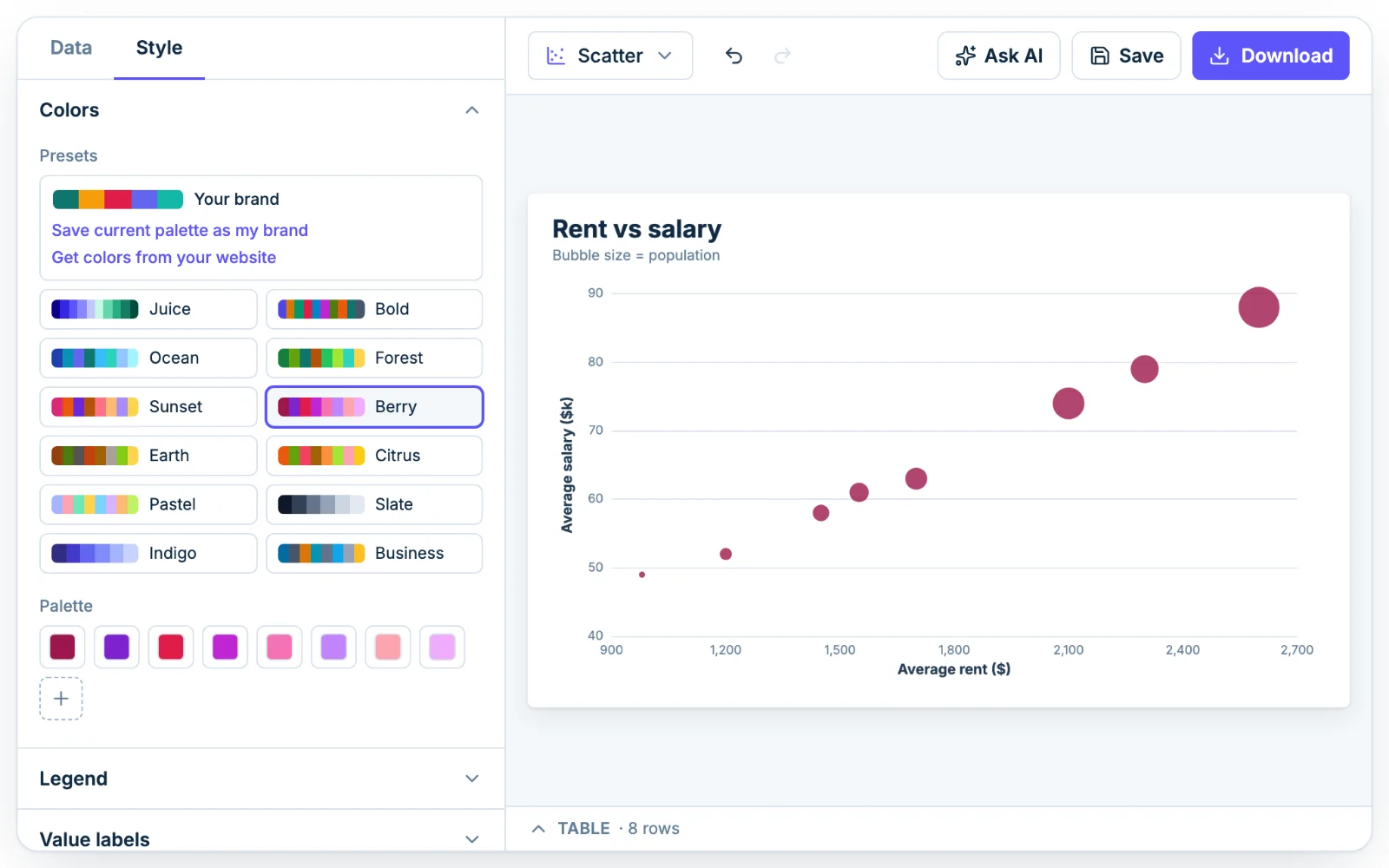Viewport: 1389px width, 868px height.
Task: Click the floppy disk icon on Save
Action: click(1100, 56)
